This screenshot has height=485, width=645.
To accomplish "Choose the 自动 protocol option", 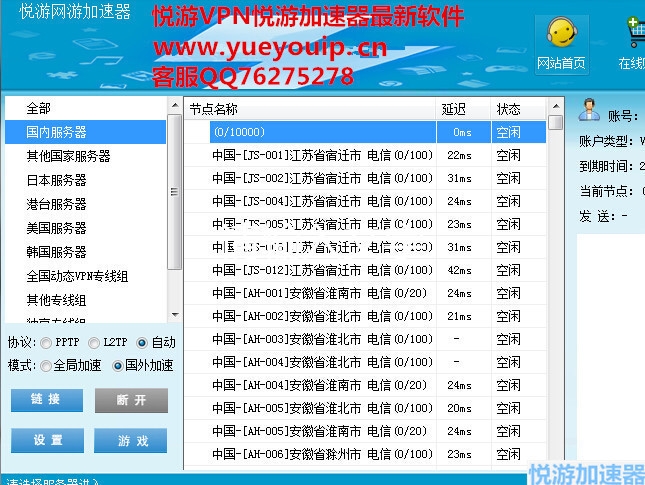I will point(142,342).
